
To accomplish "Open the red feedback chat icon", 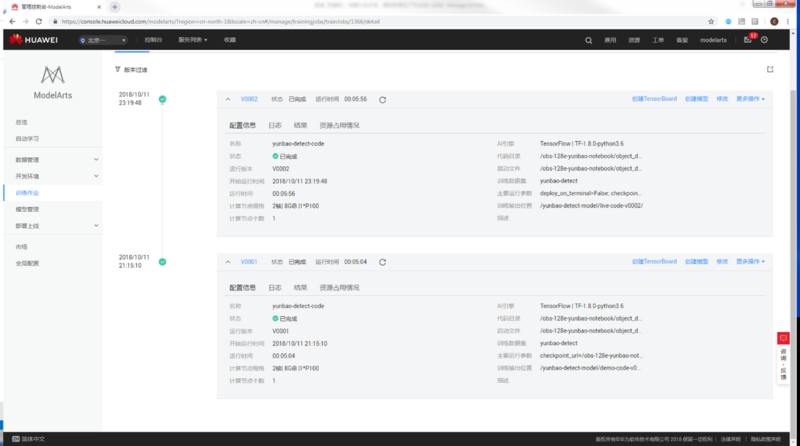I will click(x=783, y=338).
